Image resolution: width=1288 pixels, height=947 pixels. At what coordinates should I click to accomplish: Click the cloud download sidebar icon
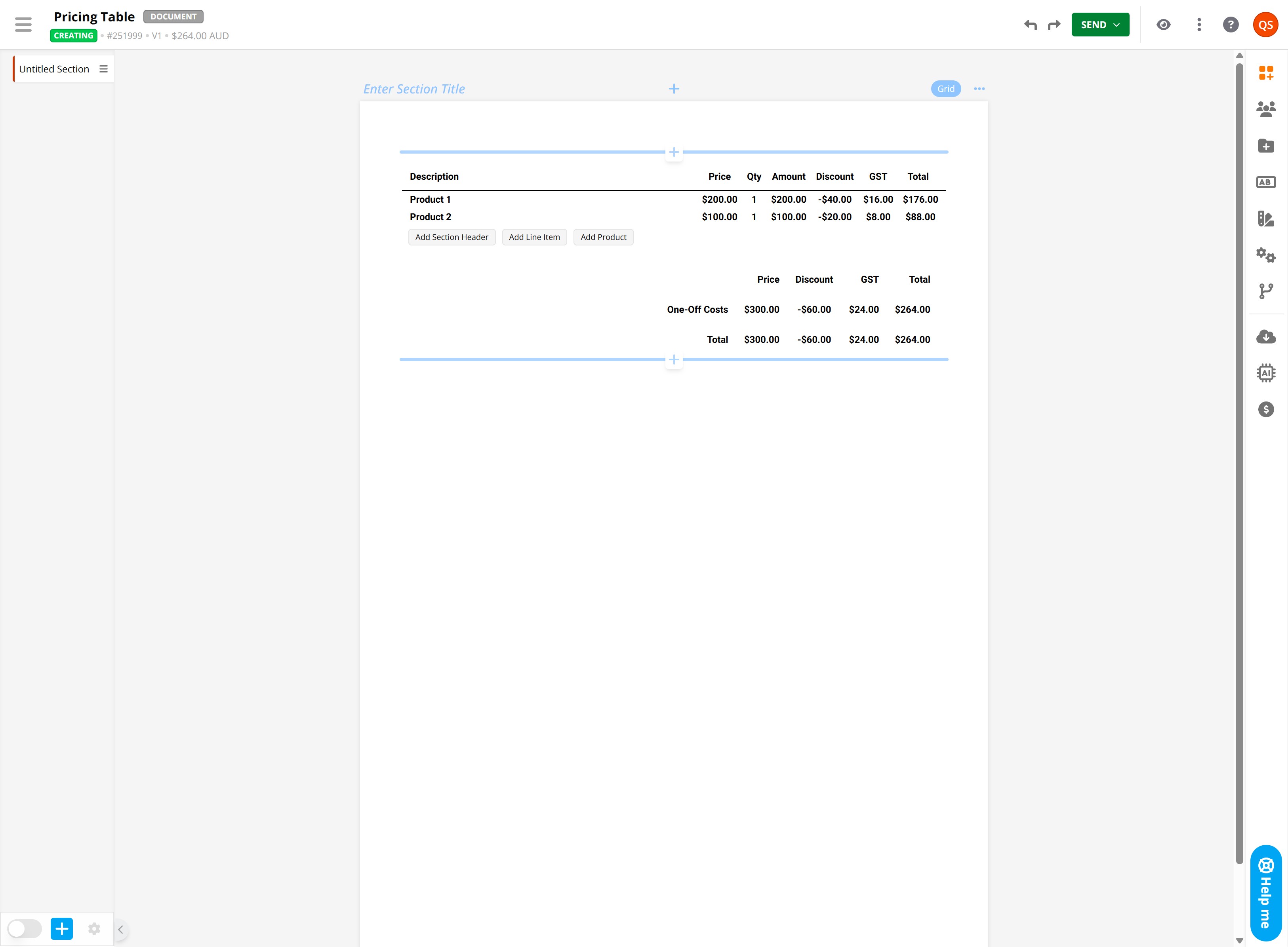click(x=1266, y=337)
